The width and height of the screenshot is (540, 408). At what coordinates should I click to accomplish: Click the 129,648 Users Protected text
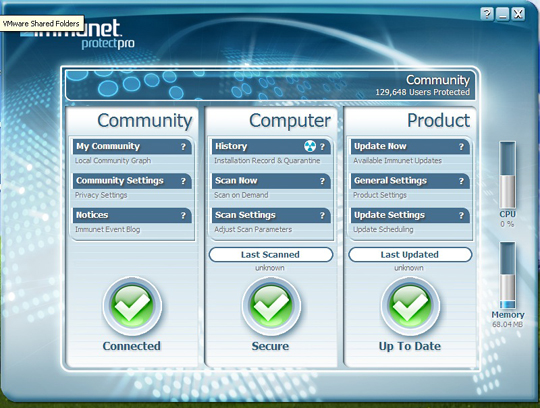tap(423, 92)
